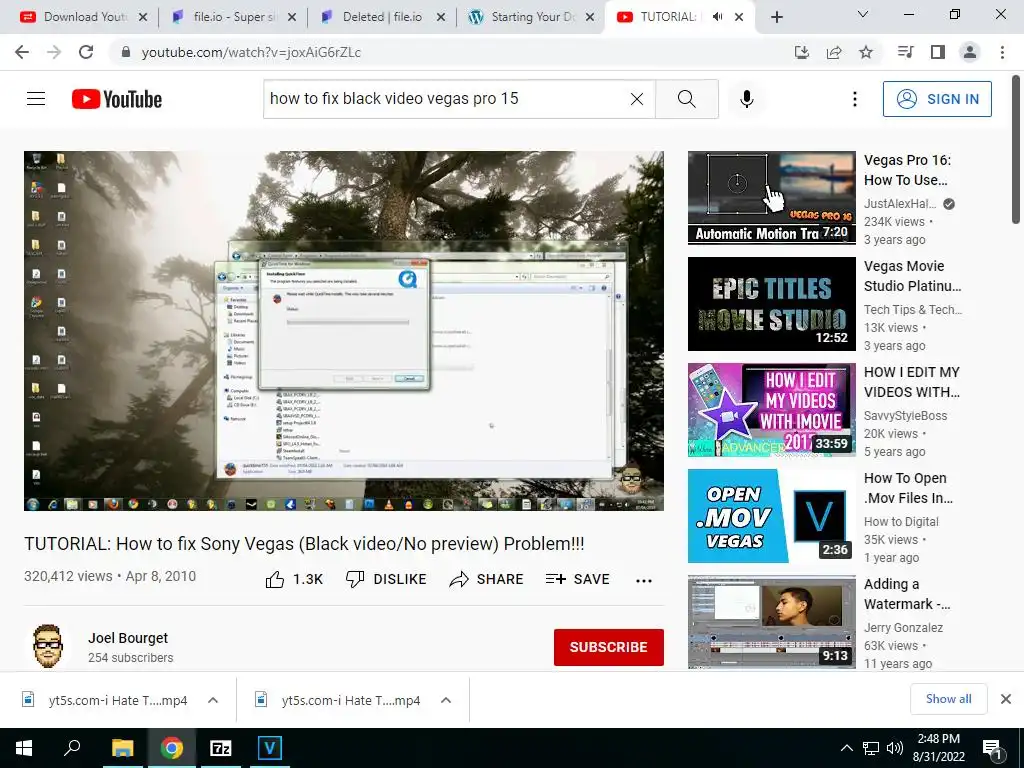Start voice search with microphone icon

[x=747, y=99]
